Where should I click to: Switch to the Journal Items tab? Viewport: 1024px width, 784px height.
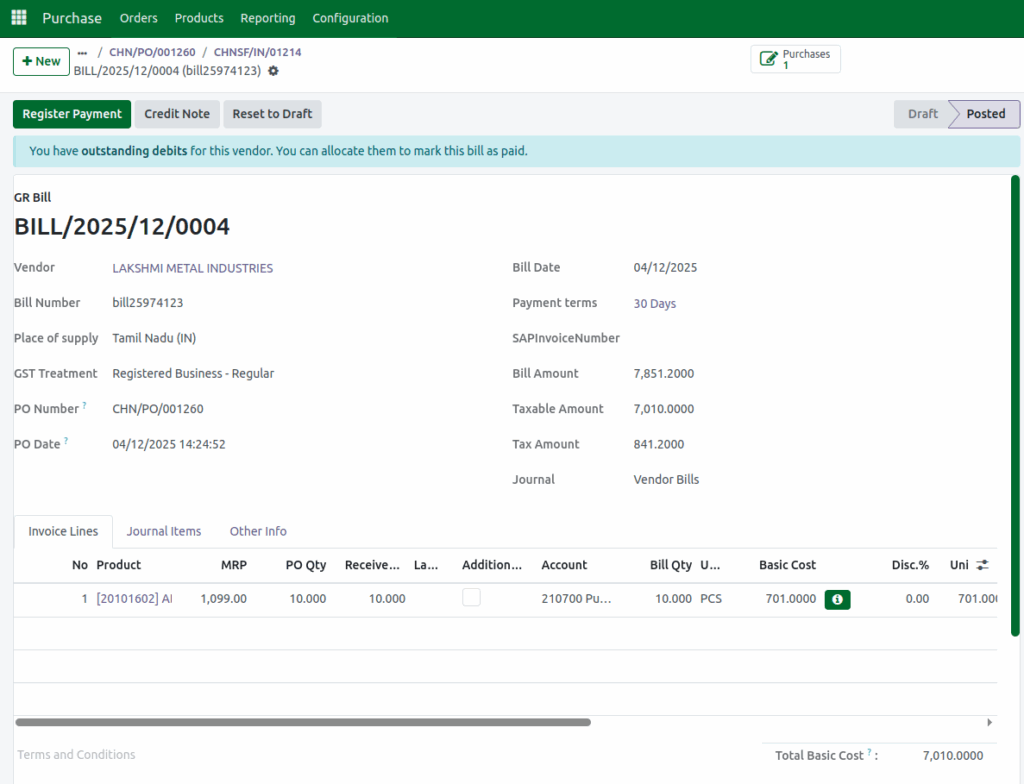[x=163, y=531]
